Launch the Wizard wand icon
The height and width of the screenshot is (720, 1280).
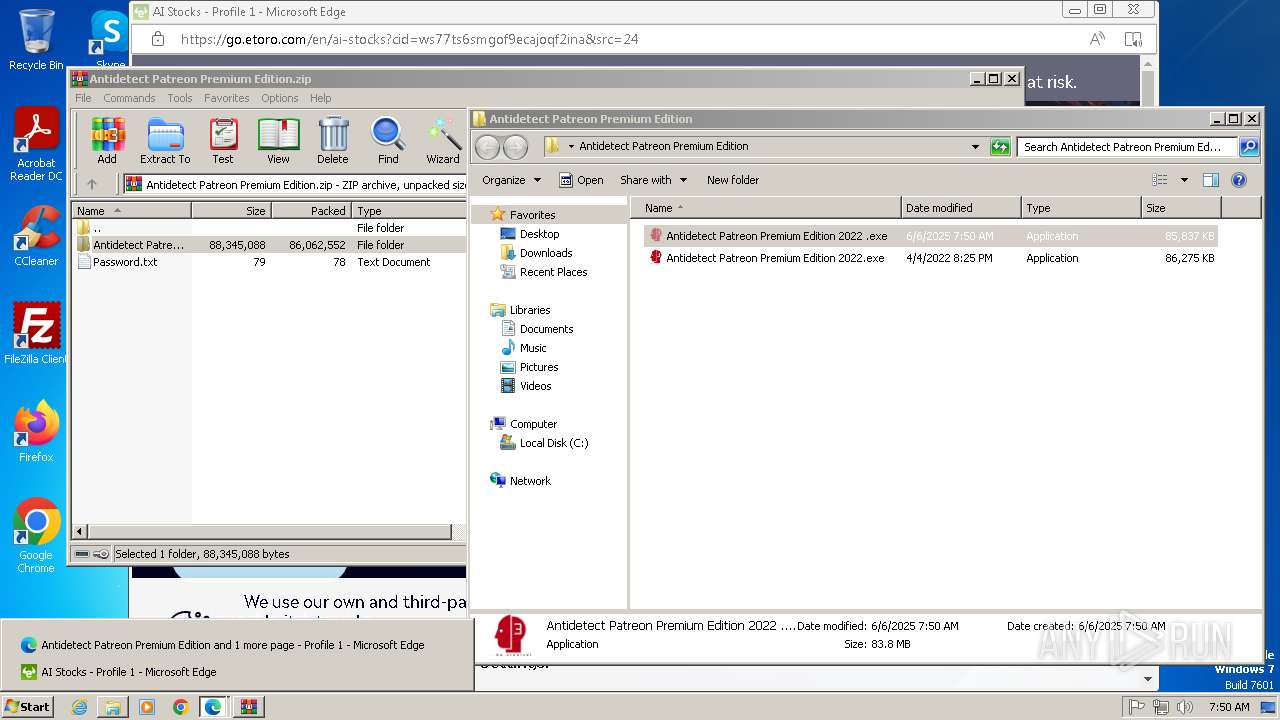click(443, 141)
